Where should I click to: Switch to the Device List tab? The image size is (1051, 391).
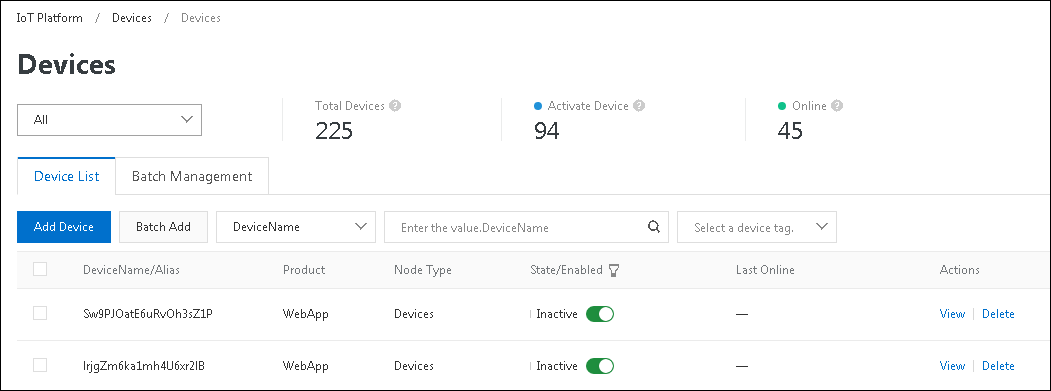66,176
